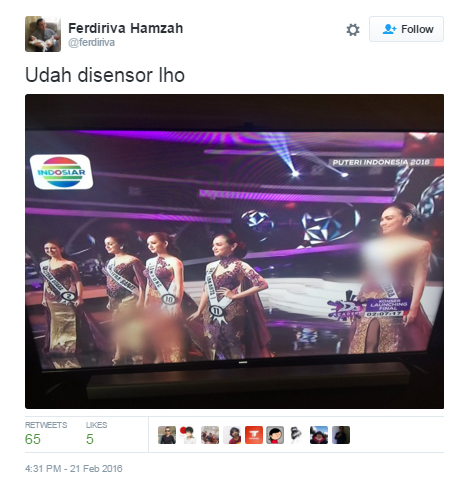Screen dimensions: 466x483
Task: Open the group photo avatar
Action: [210, 435]
